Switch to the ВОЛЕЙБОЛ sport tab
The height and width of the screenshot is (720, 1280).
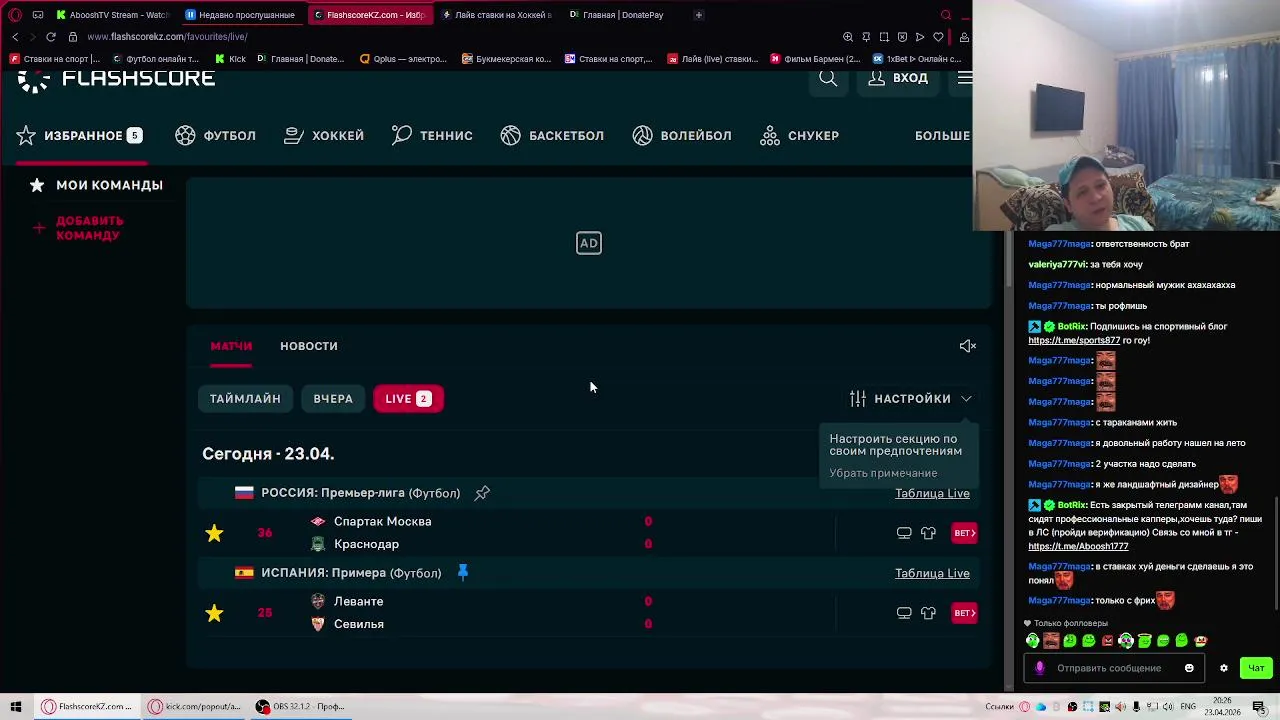pos(682,135)
